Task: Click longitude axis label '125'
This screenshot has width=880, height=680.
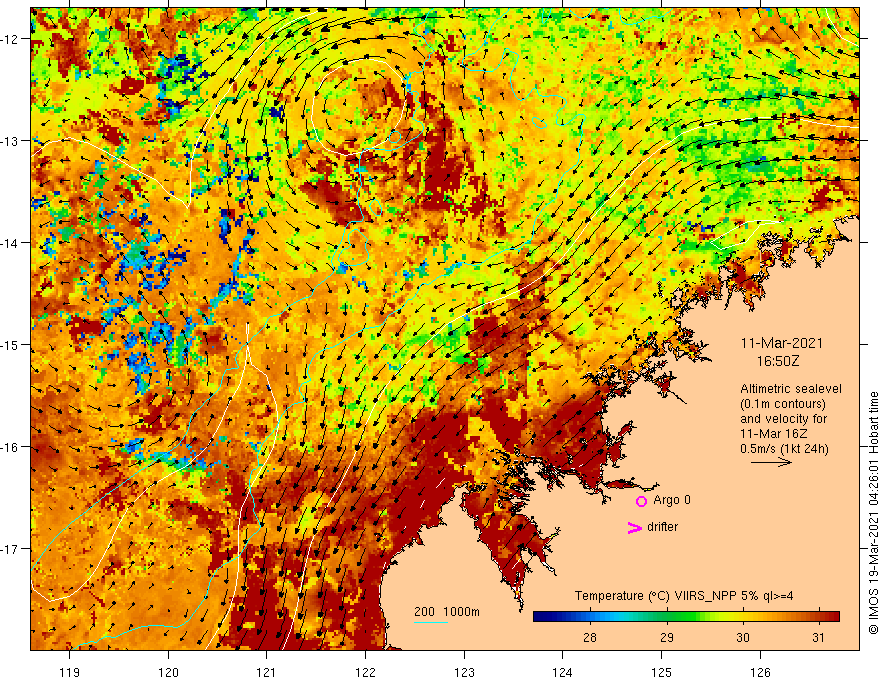Action: pyautogui.click(x=662, y=672)
